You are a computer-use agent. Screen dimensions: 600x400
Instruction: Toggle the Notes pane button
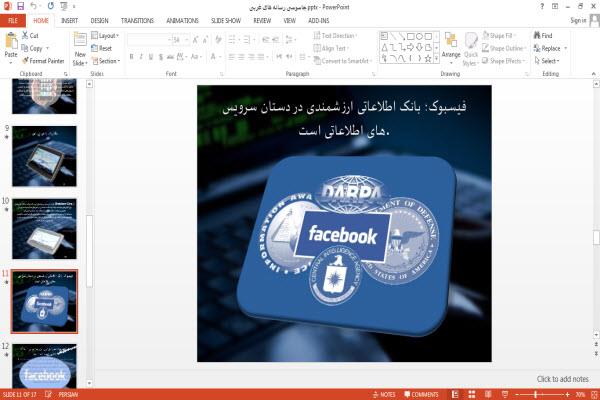[x=384, y=394]
